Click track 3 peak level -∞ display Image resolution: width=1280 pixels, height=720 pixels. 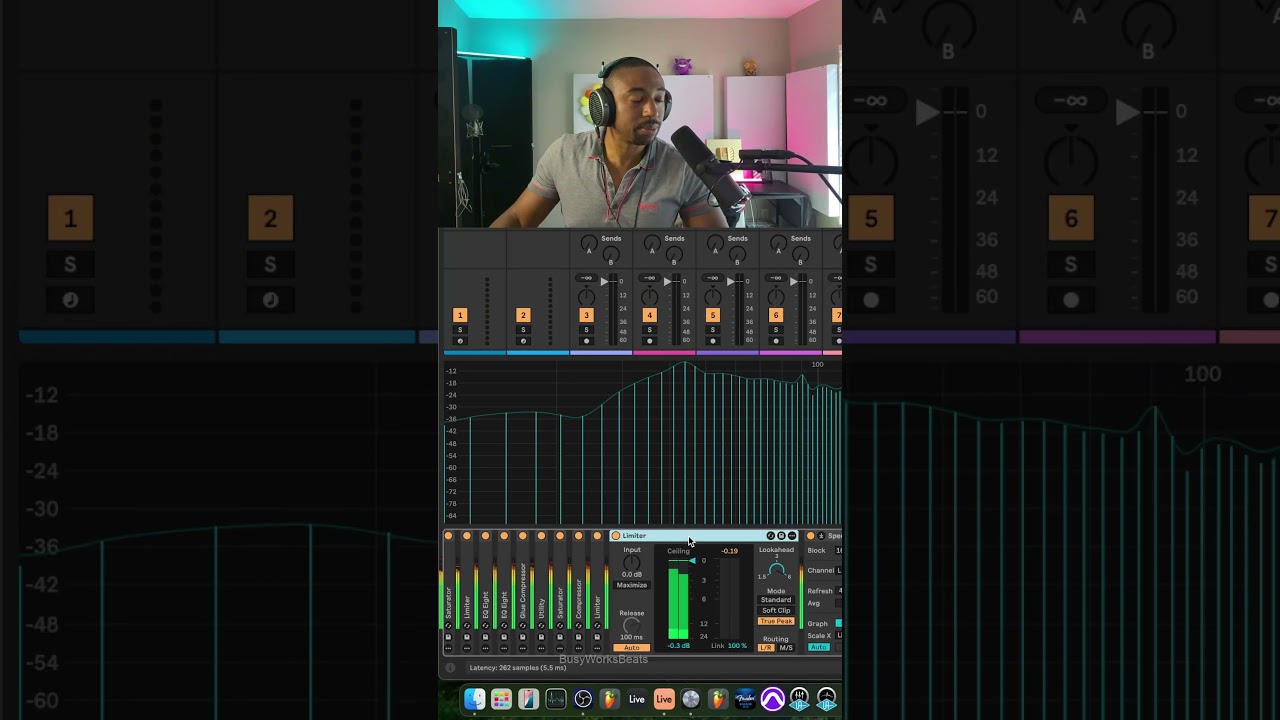pyautogui.click(x=586, y=278)
